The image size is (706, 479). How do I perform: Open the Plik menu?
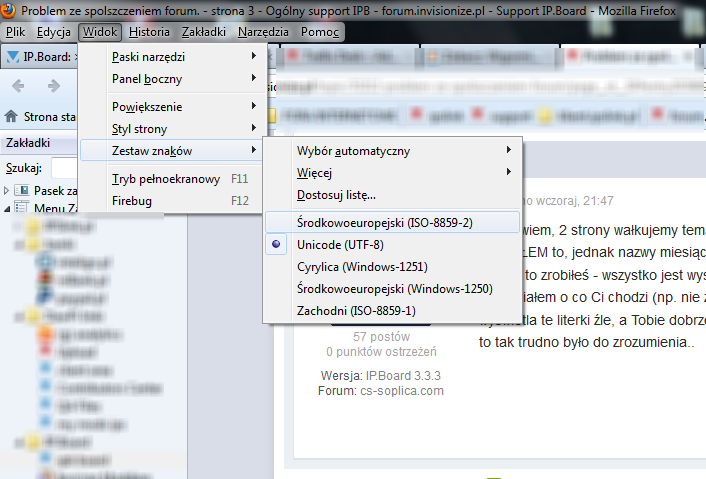coord(15,32)
